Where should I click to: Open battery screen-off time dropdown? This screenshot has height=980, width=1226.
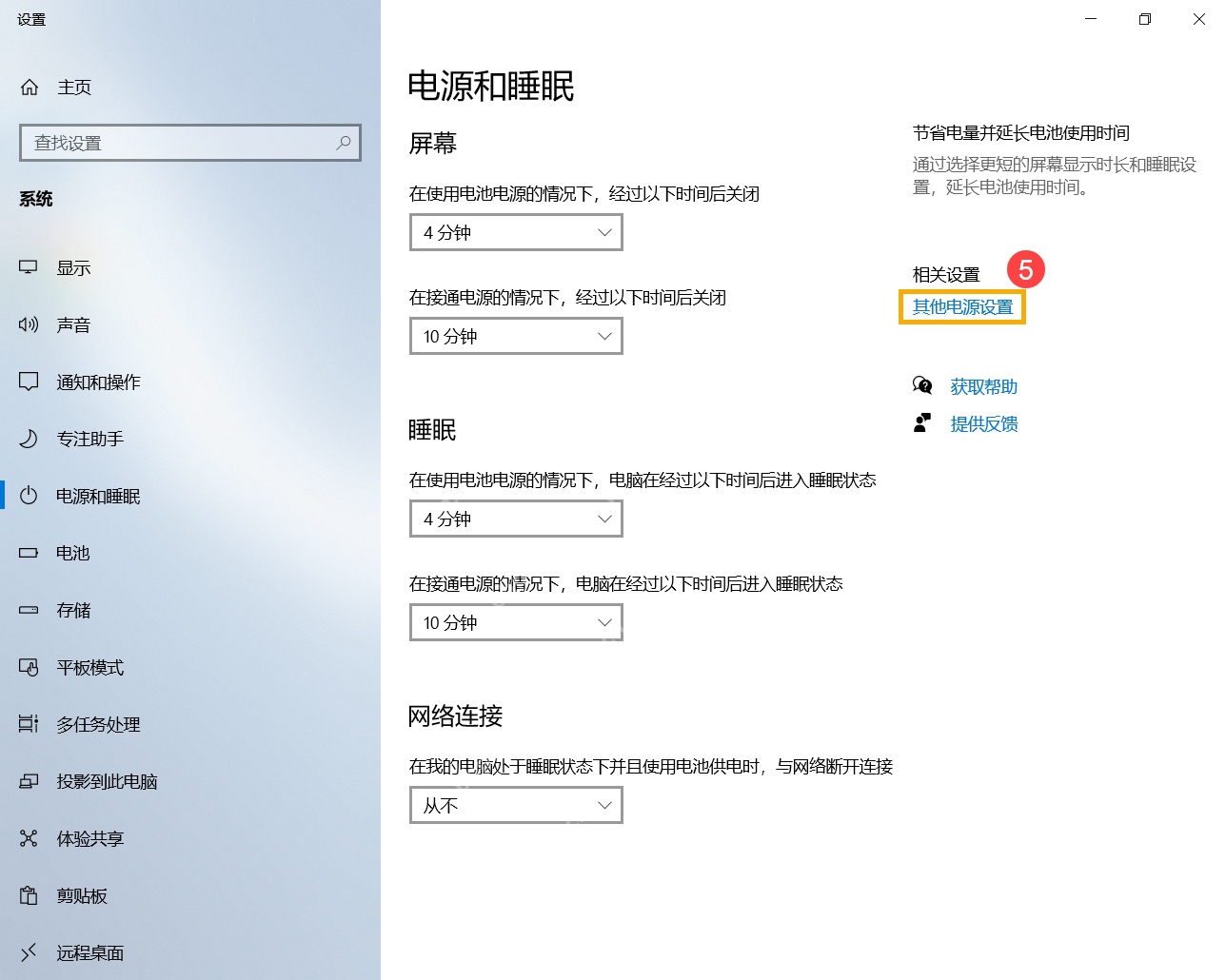tap(516, 232)
